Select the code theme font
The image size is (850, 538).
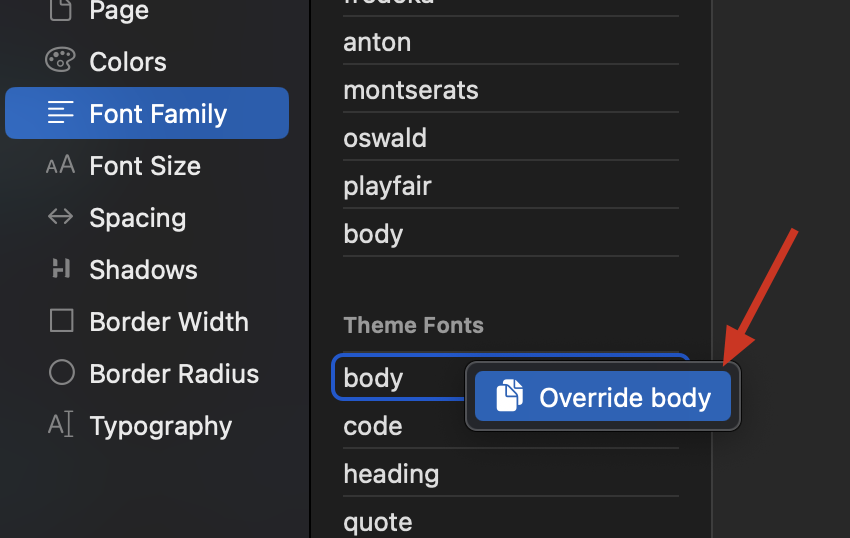tap(373, 426)
